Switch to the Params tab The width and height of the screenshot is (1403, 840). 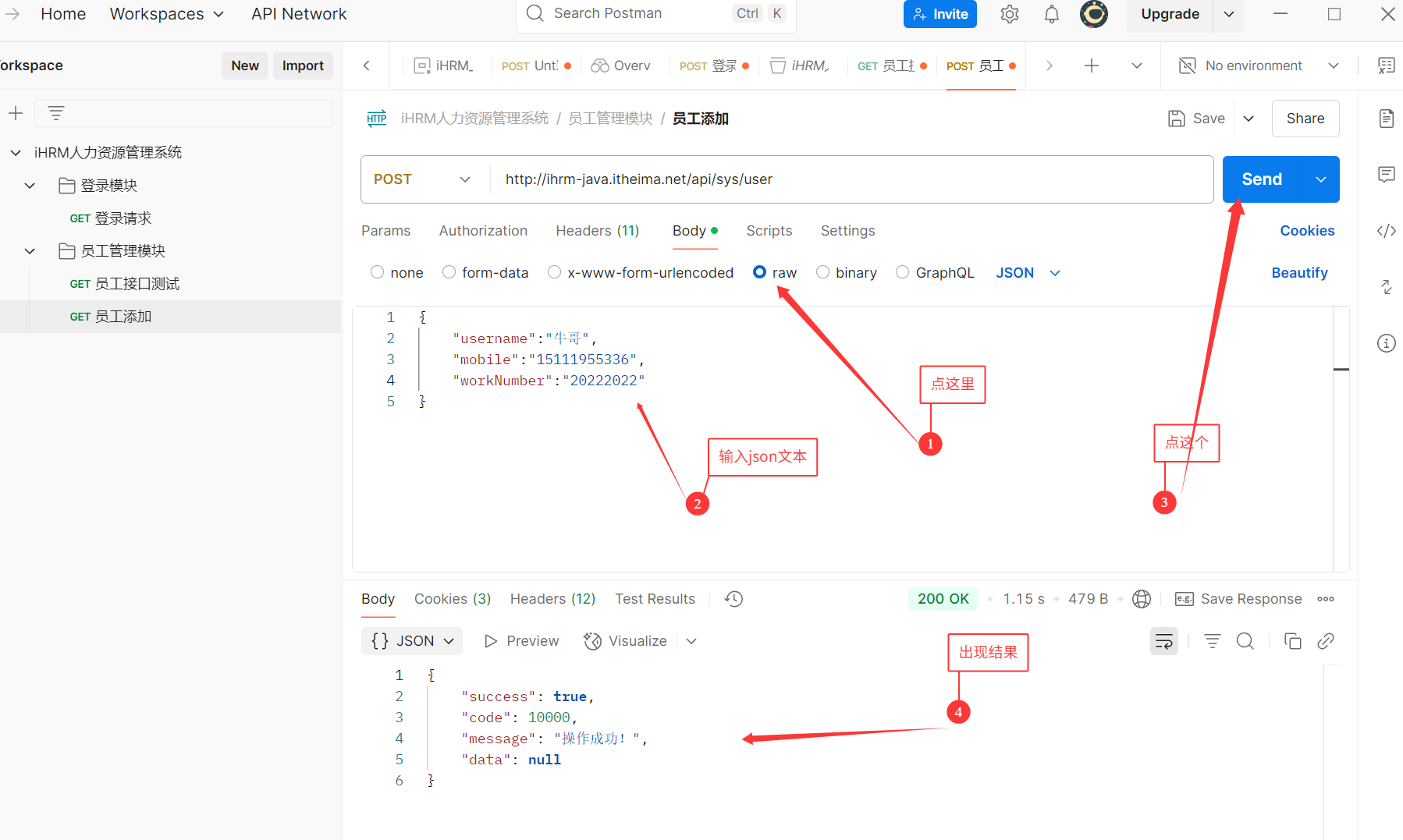point(385,231)
